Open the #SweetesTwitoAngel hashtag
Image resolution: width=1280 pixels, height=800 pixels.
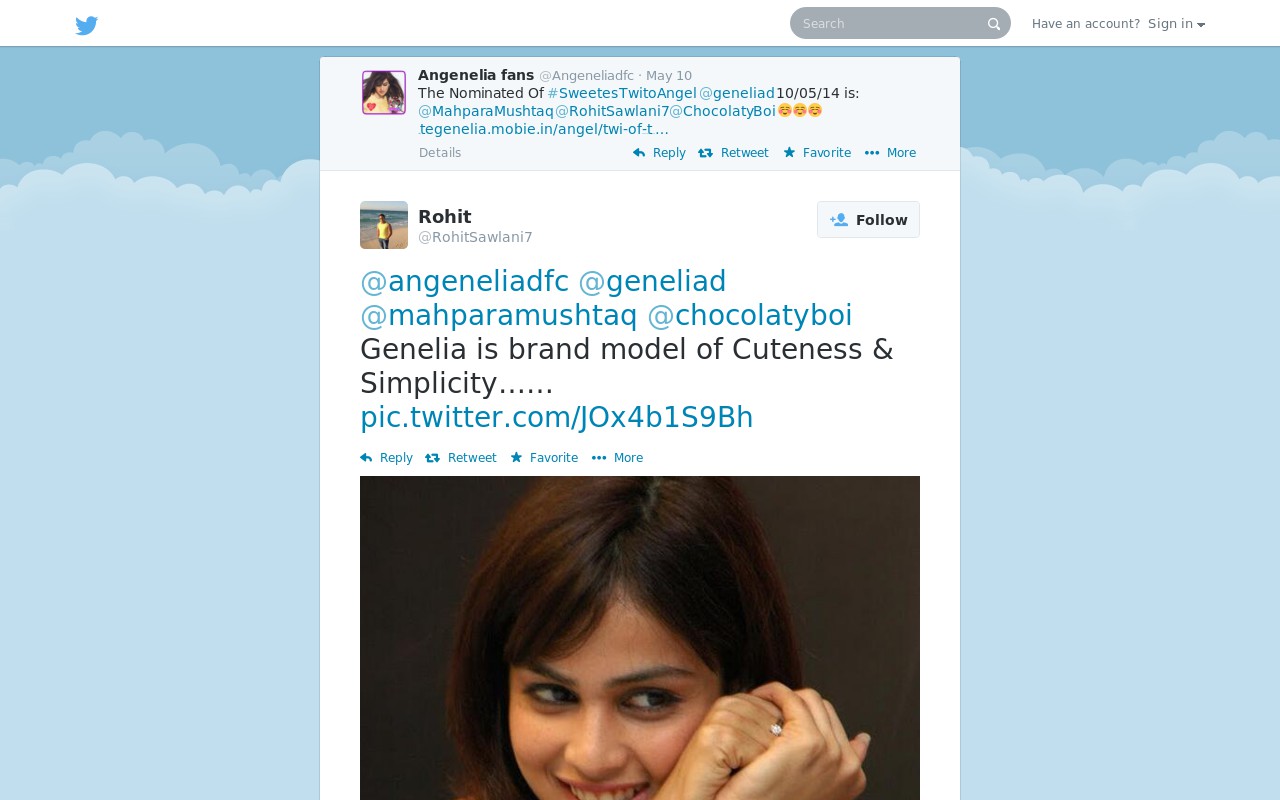click(x=622, y=93)
